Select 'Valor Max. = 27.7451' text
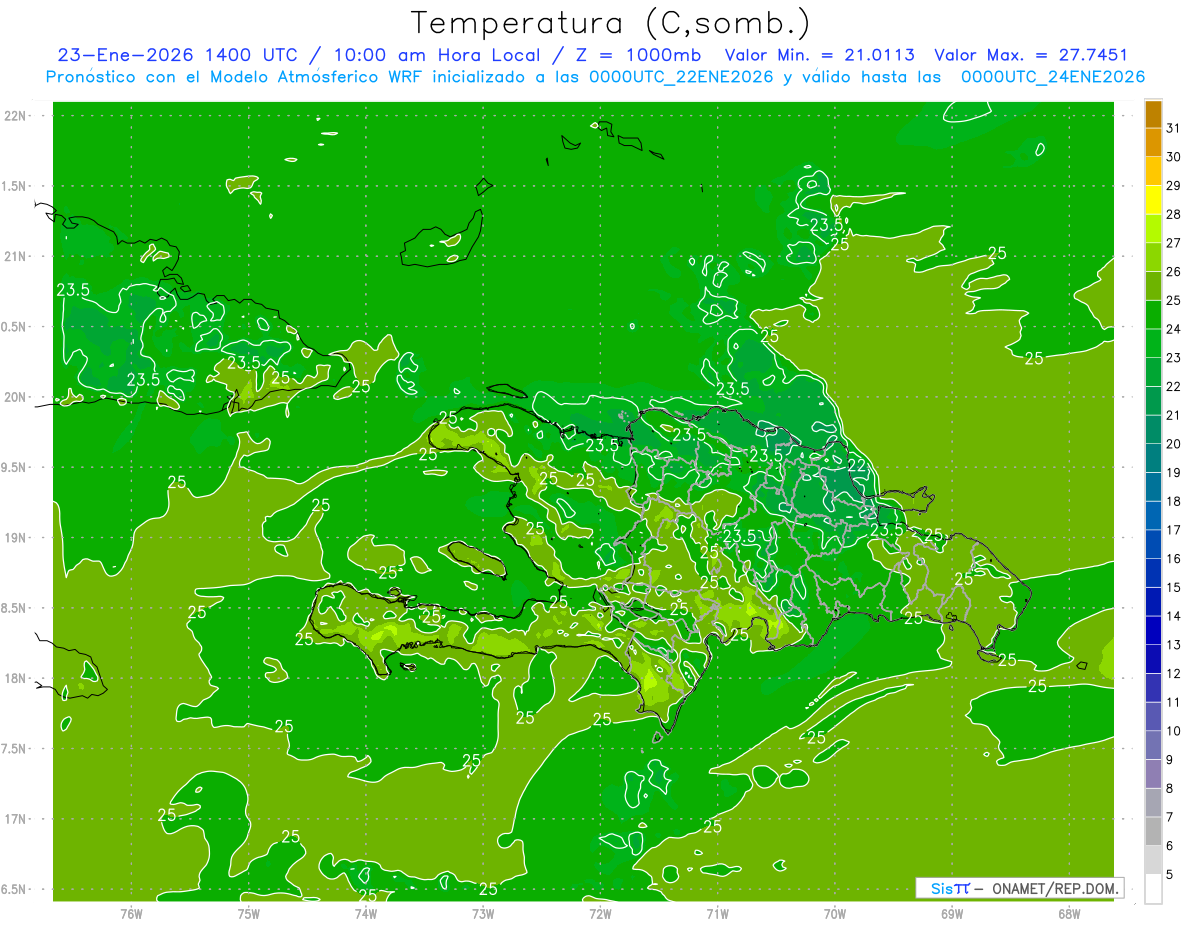This screenshot has height=927, width=1200. click(1032, 55)
